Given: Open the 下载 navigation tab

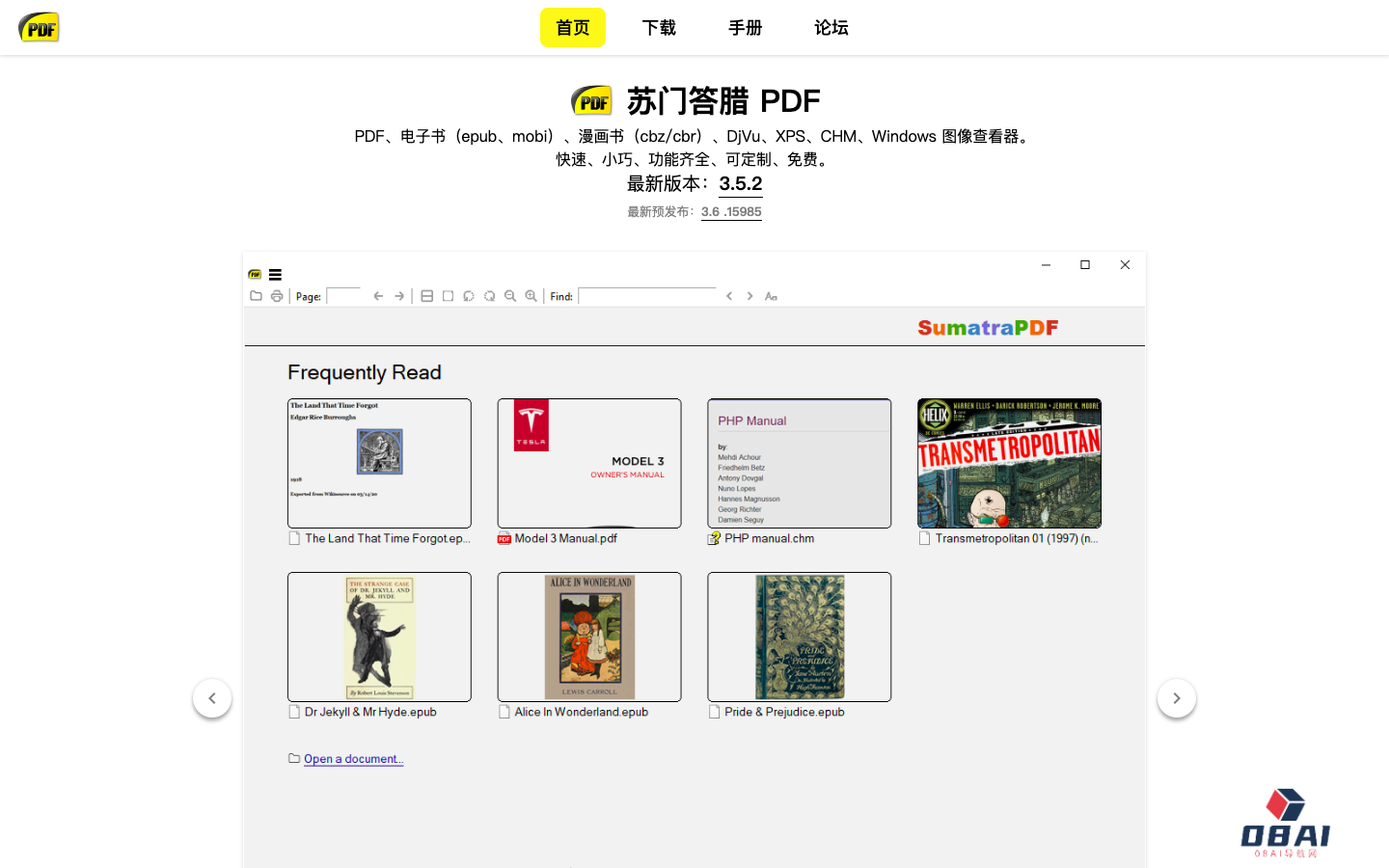Looking at the screenshot, I should pyautogui.click(x=659, y=28).
